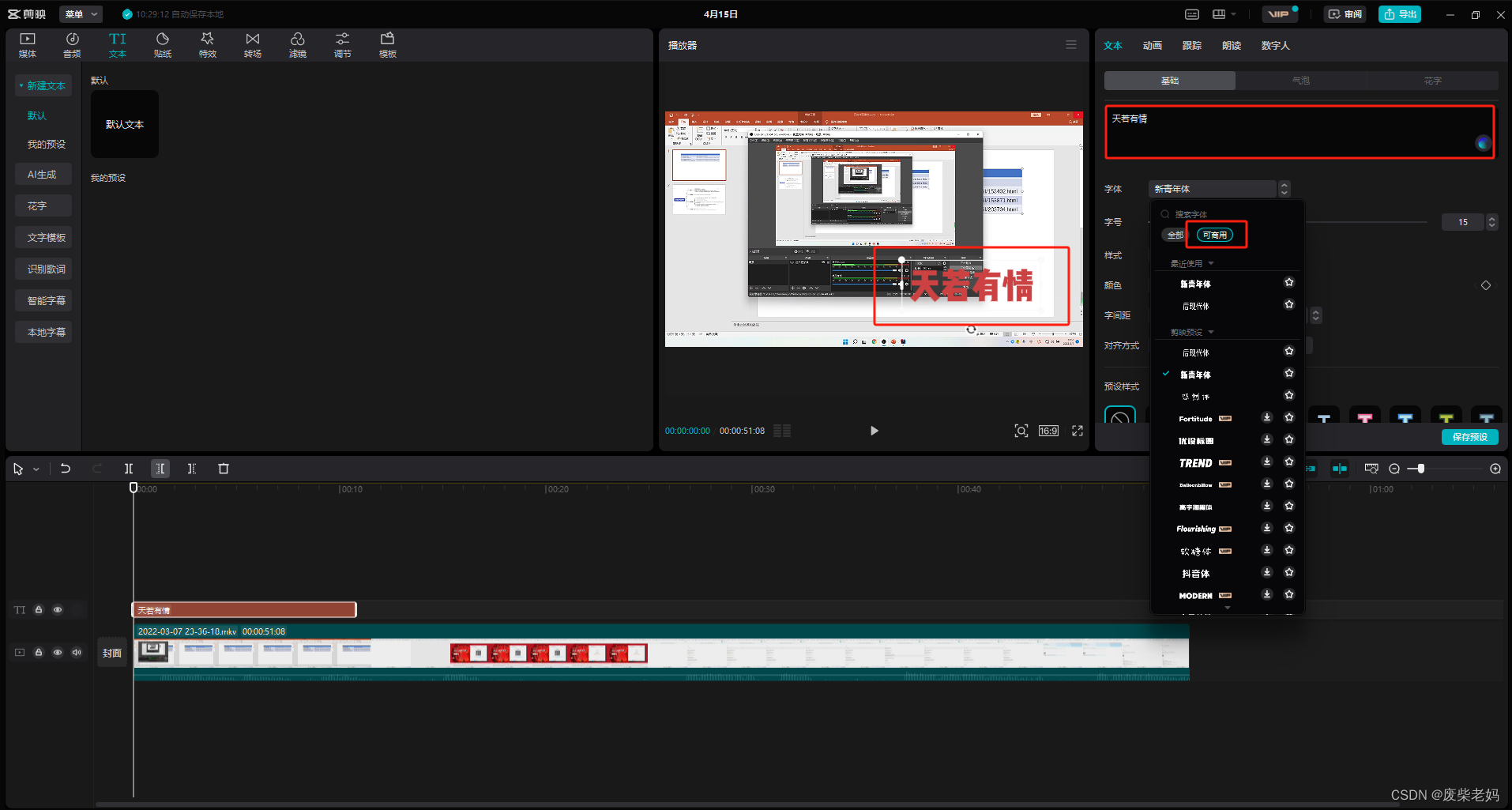1512x810 pixels.
Task: Click the 搜索字体 font search field
Action: coord(1227,214)
